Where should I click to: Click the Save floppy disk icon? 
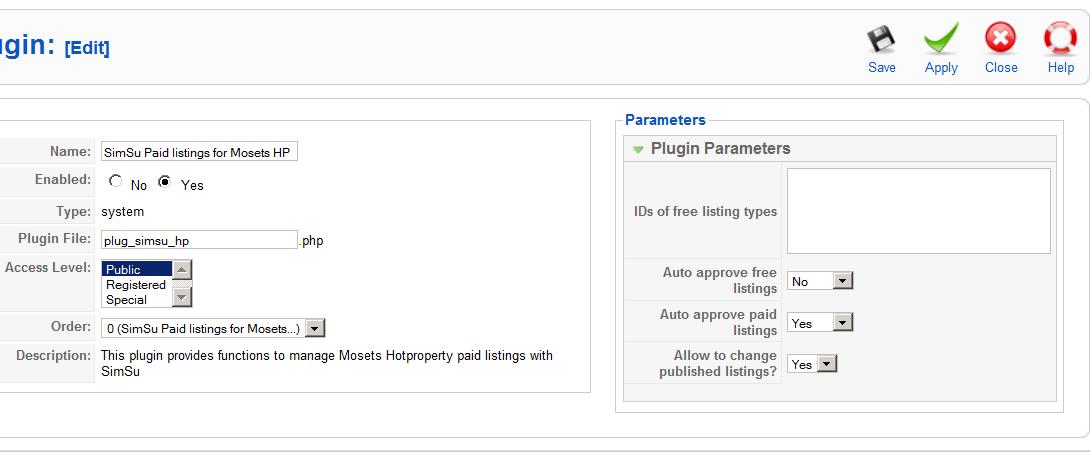point(881,41)
